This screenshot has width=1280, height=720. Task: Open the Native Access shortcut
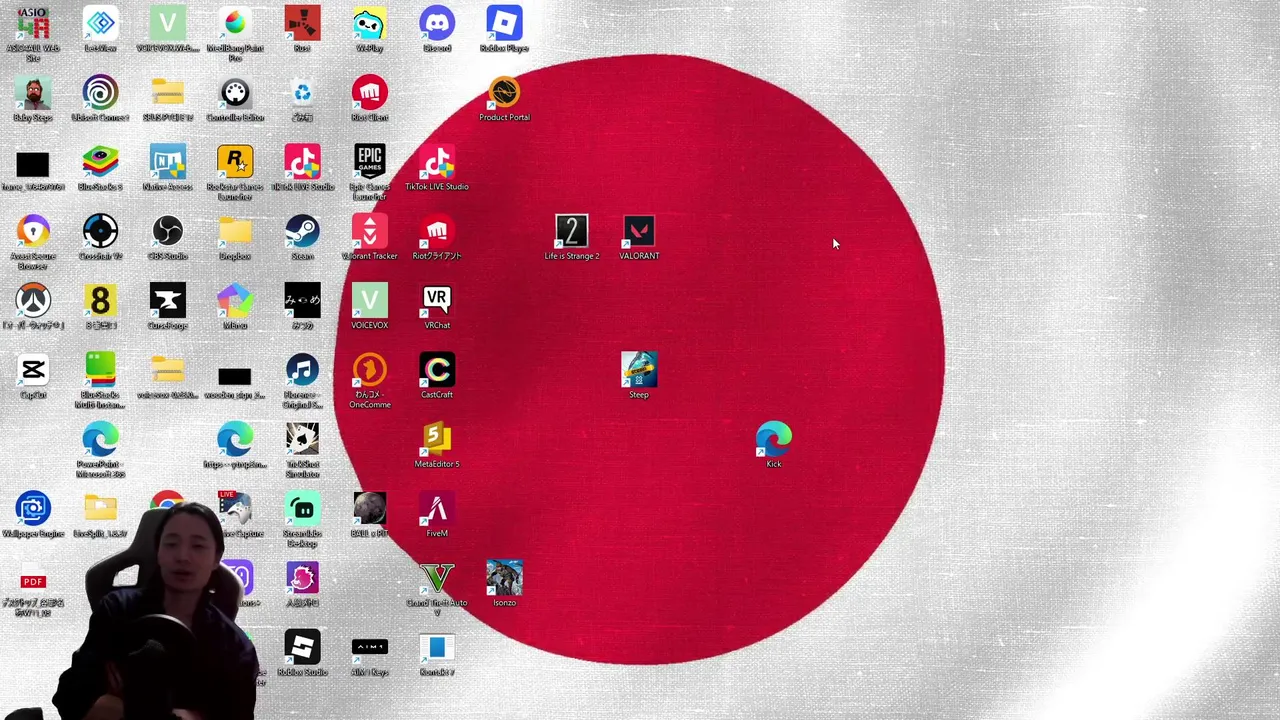167,162
